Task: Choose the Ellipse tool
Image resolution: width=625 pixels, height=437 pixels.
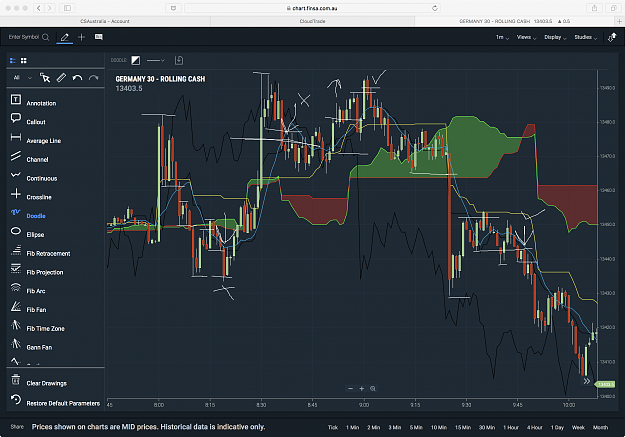Action: tap(27, 233)
